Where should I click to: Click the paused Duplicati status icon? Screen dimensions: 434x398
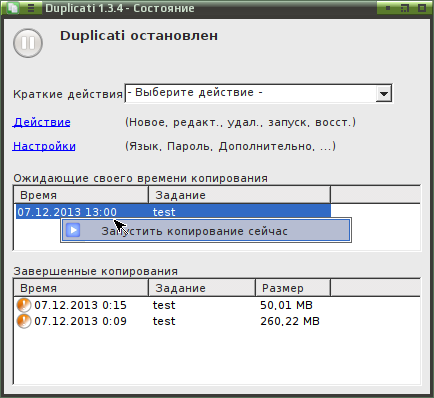point(28,43)
